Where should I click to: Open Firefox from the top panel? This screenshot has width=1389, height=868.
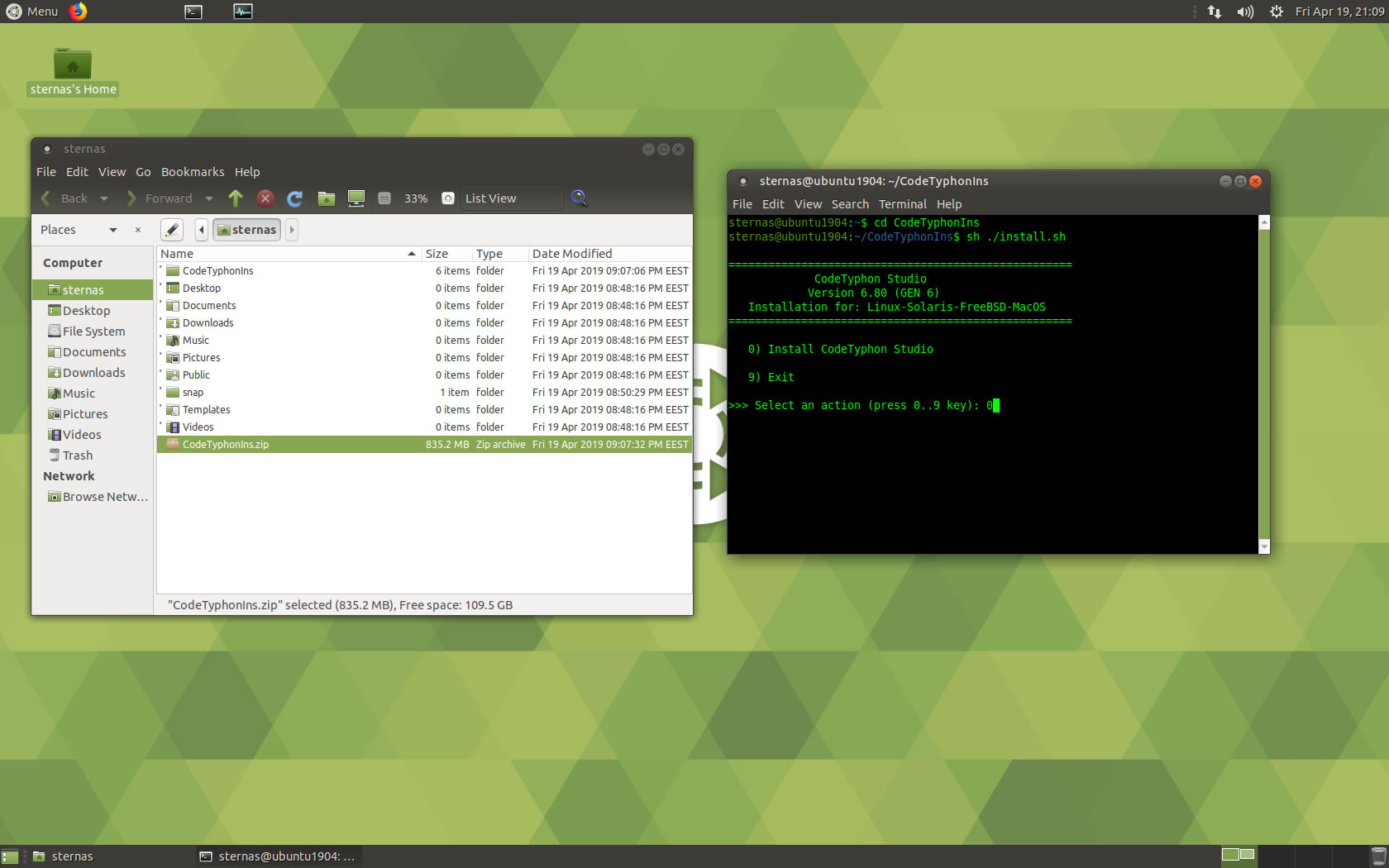coord(79,12)
